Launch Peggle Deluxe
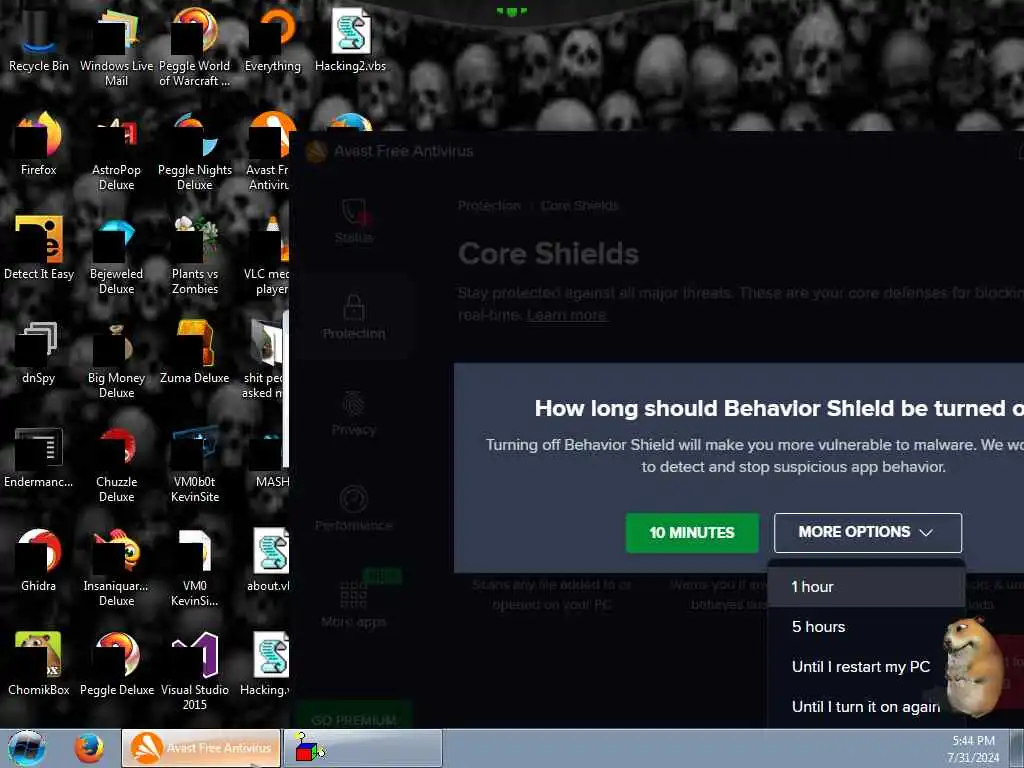 click(x=116, y=663)
